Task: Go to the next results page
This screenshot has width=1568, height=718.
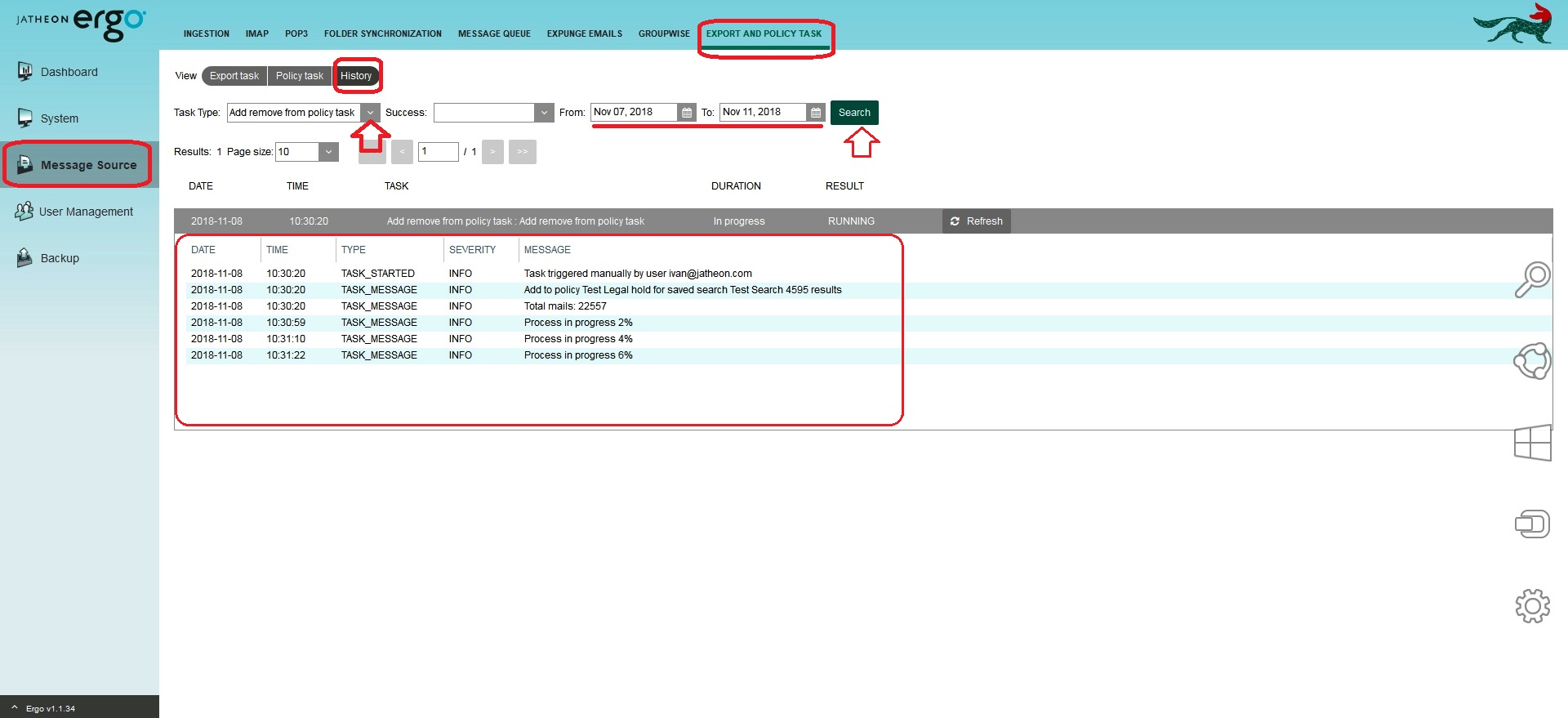Action: click(x=492, y=152)
